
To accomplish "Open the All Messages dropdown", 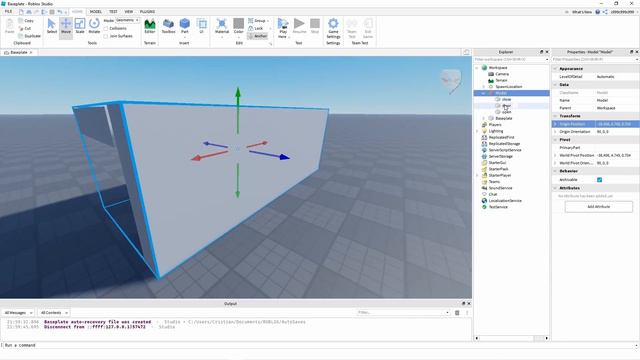I will pyautogui.click(x=18, y=313).
